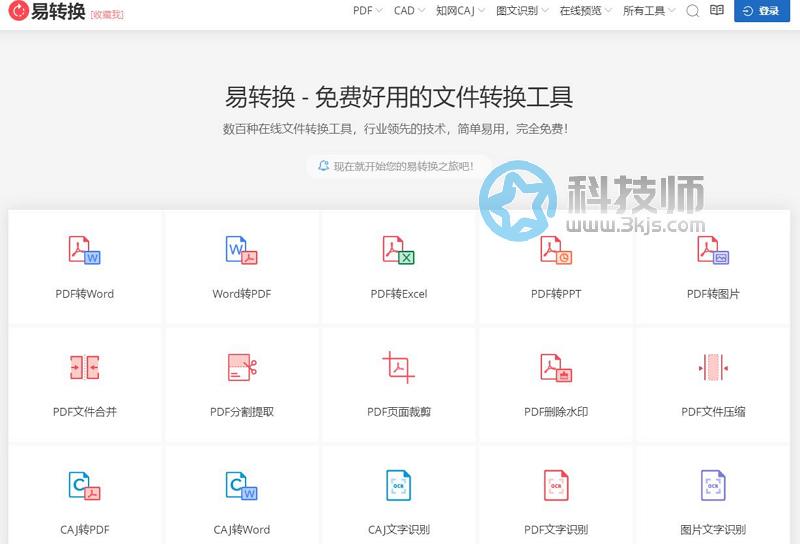The image size is (800, 544).
Task: Click the search magnifier icon
Action: tap(692, 11)
